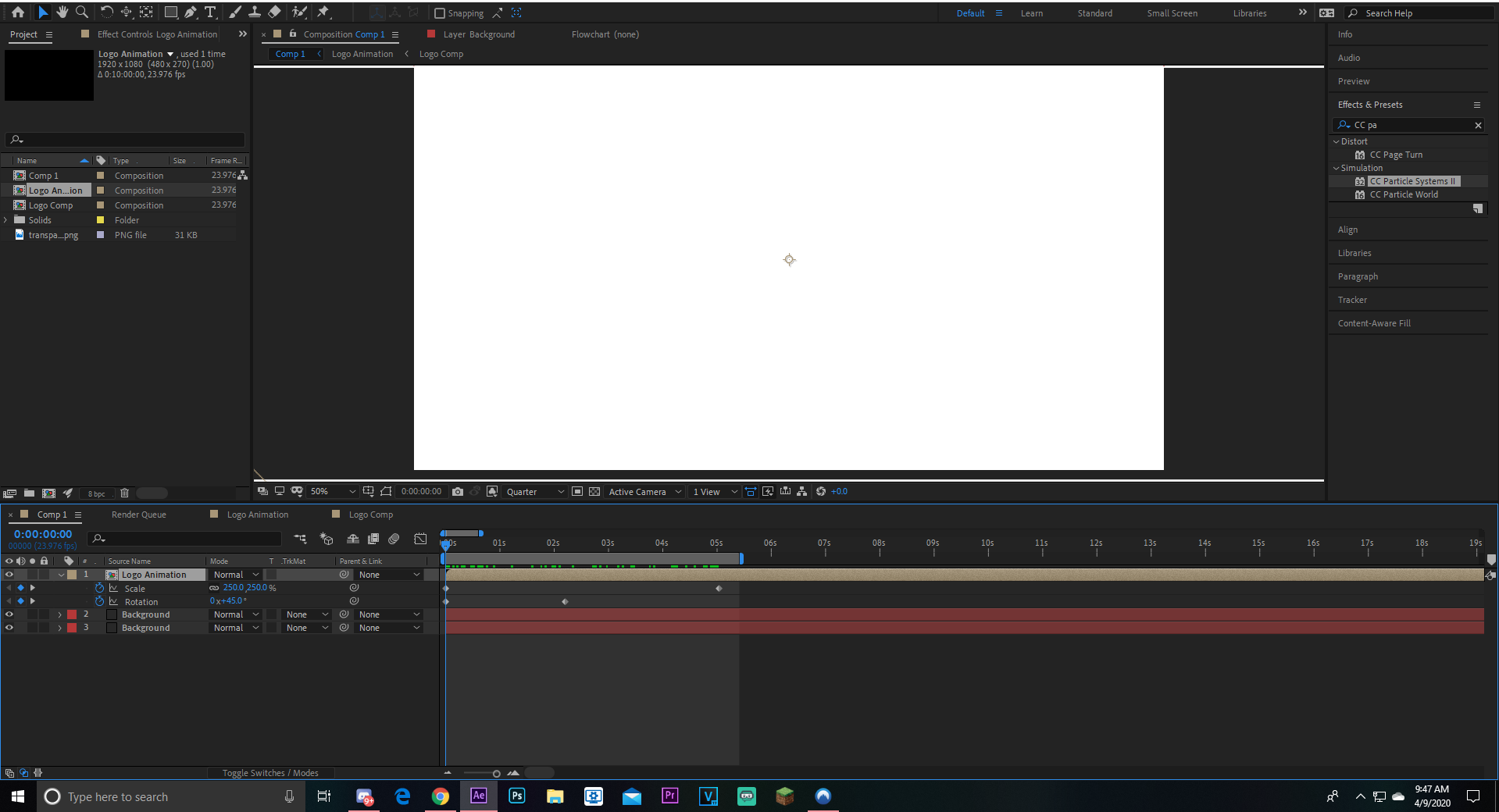
Task: Take a snapshot of the composition viewer
Action: [457, 492]
